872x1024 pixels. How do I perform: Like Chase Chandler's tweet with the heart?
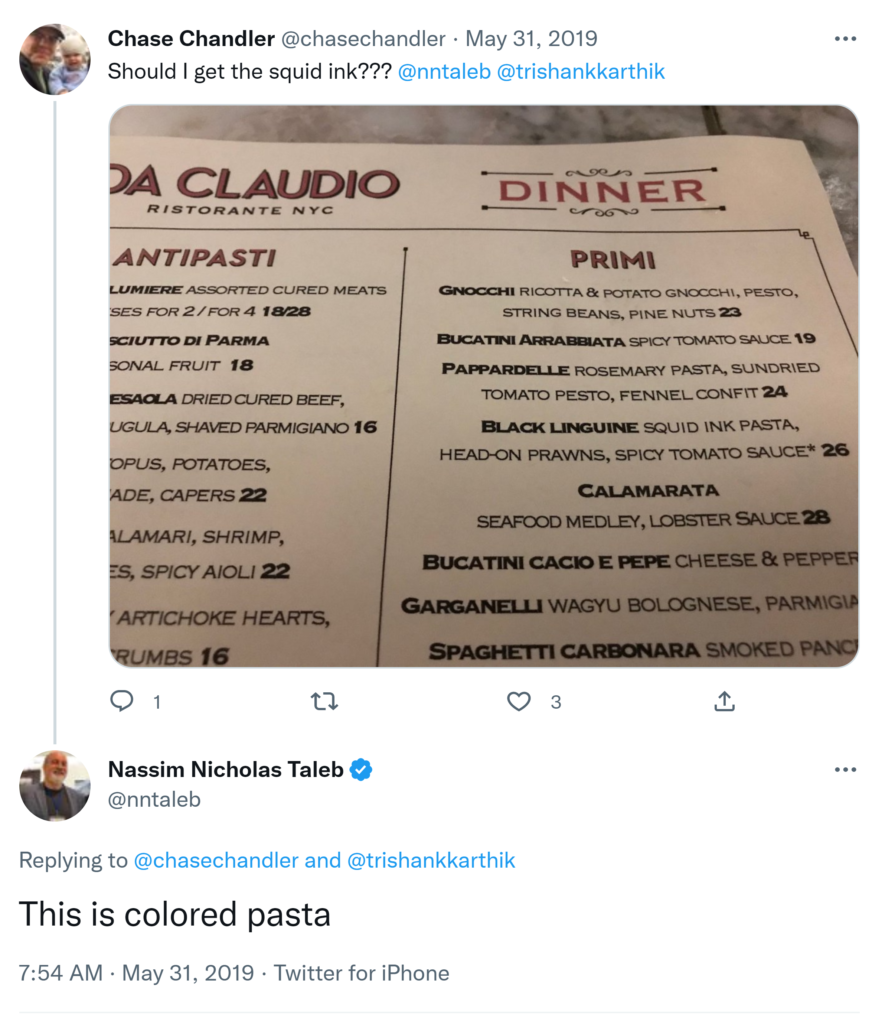click(x=519, y=701)
